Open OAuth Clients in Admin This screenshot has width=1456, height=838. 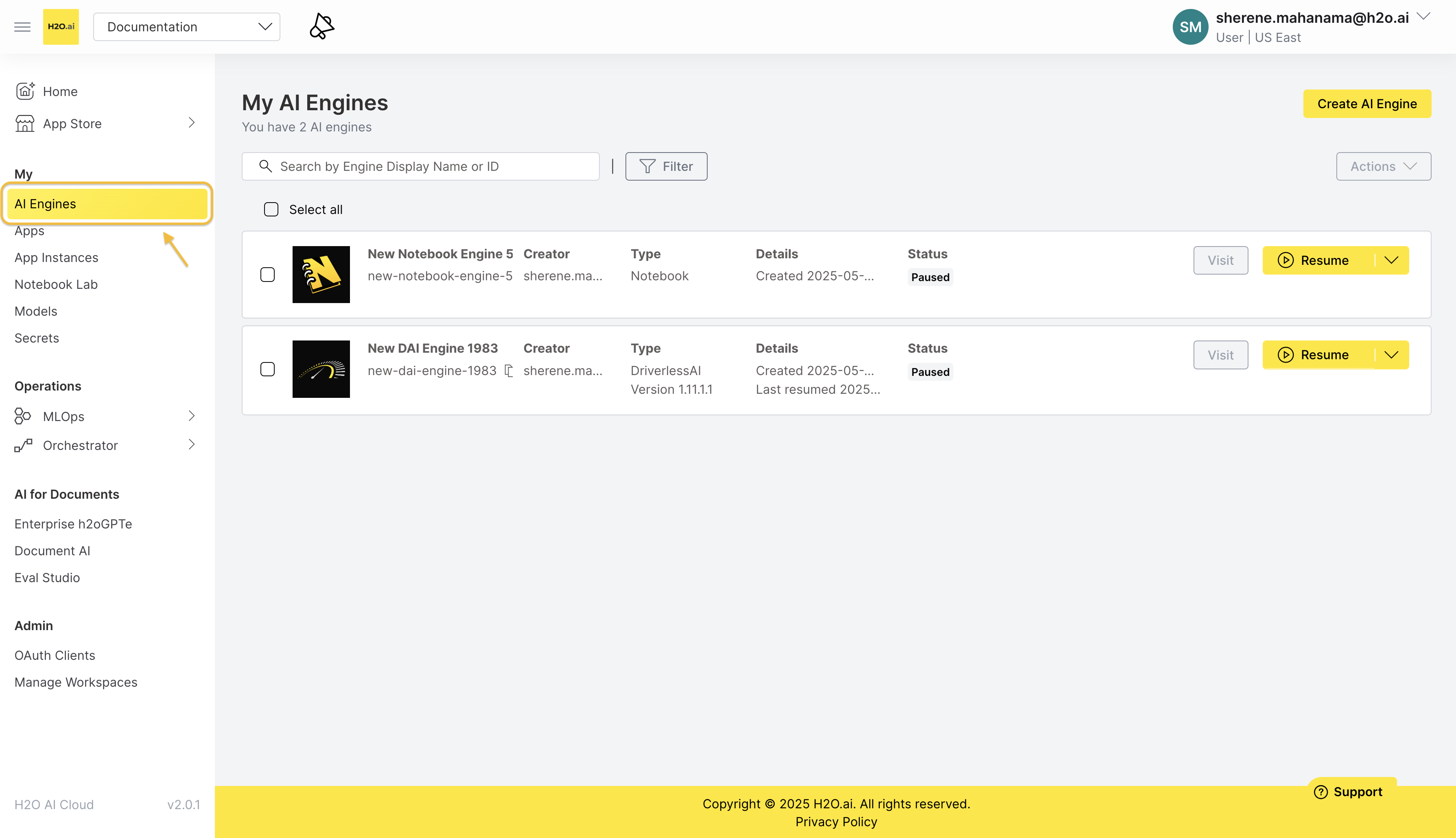(55, 655)
